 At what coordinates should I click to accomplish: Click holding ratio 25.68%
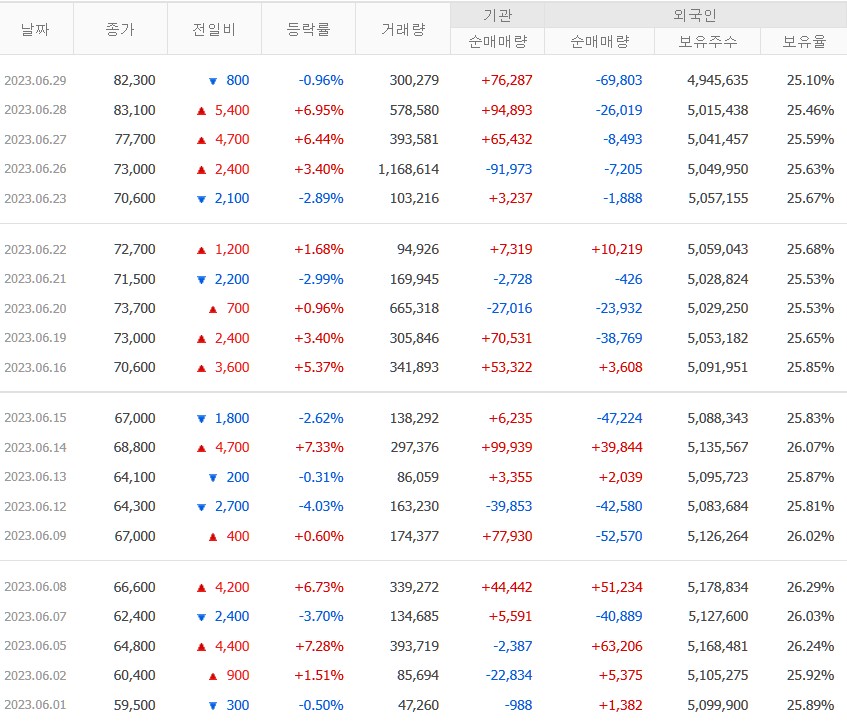tap(810, 250)
